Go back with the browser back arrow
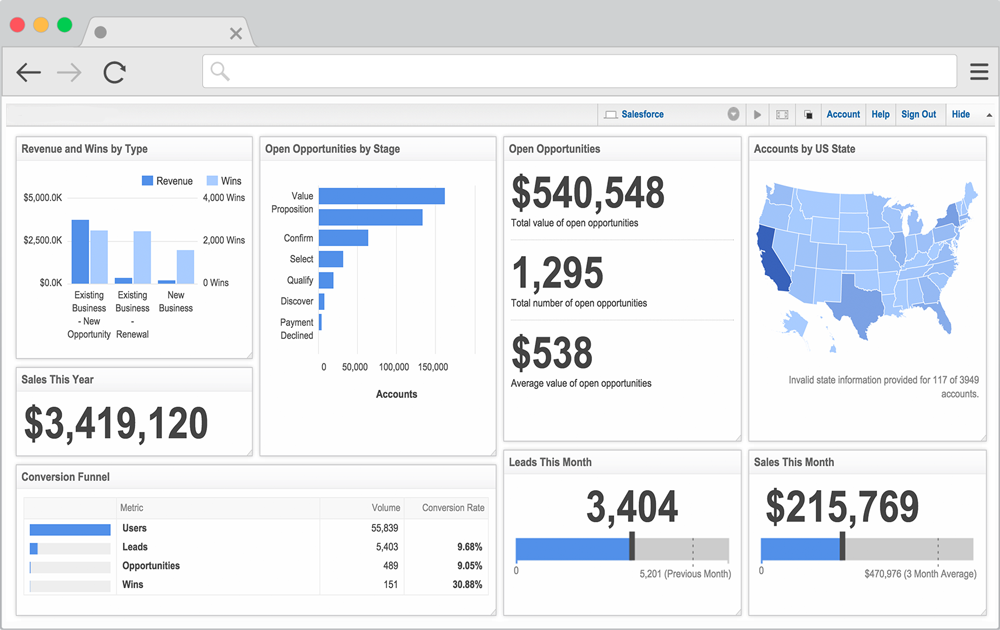 [x=29, y=72]
